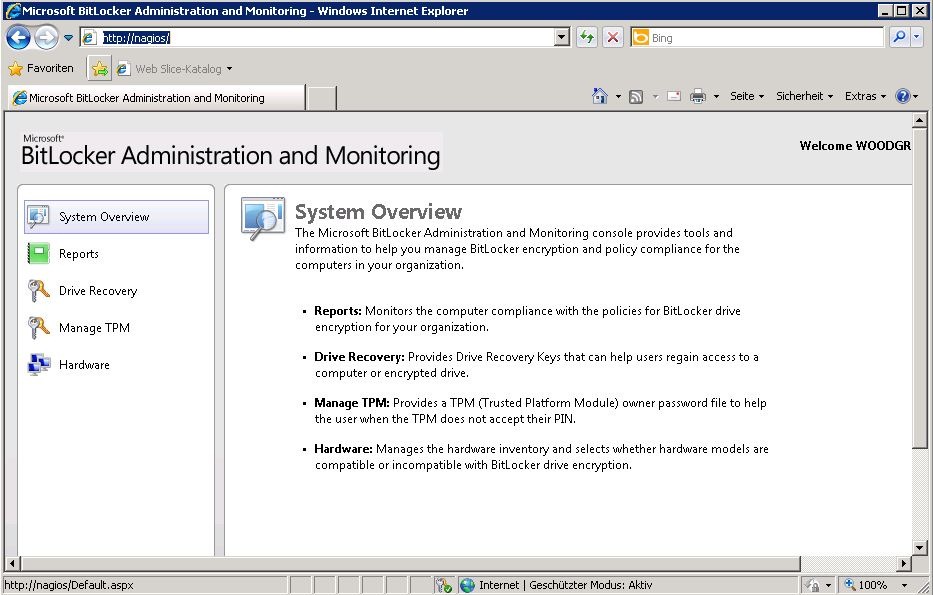The height and width of the screenshot is (595, 933).
Task: Open the Hardware inventory section
Action: click(x=86, y=364)
